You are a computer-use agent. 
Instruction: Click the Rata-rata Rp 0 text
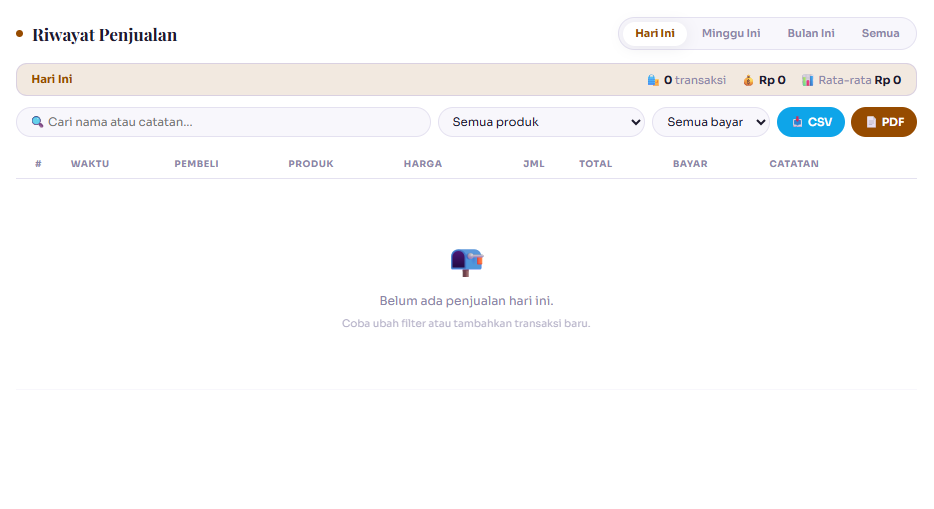tap(860, 80)
